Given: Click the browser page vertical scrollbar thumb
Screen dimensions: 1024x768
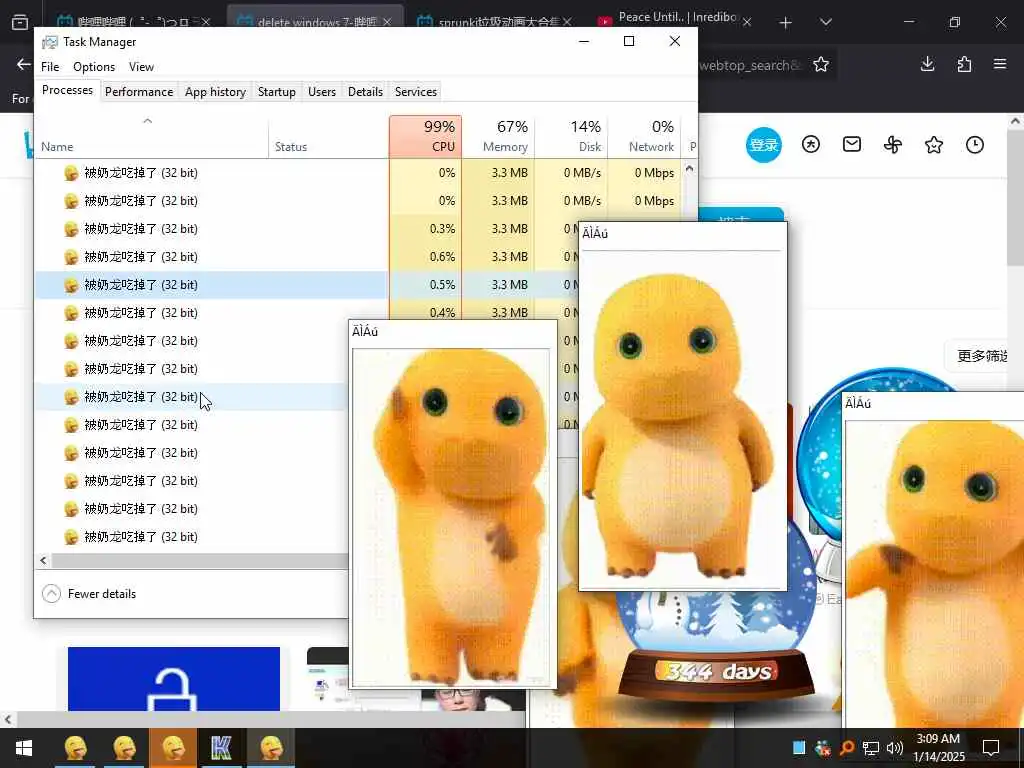Looking at the screenshot, I should (1016, 197).
